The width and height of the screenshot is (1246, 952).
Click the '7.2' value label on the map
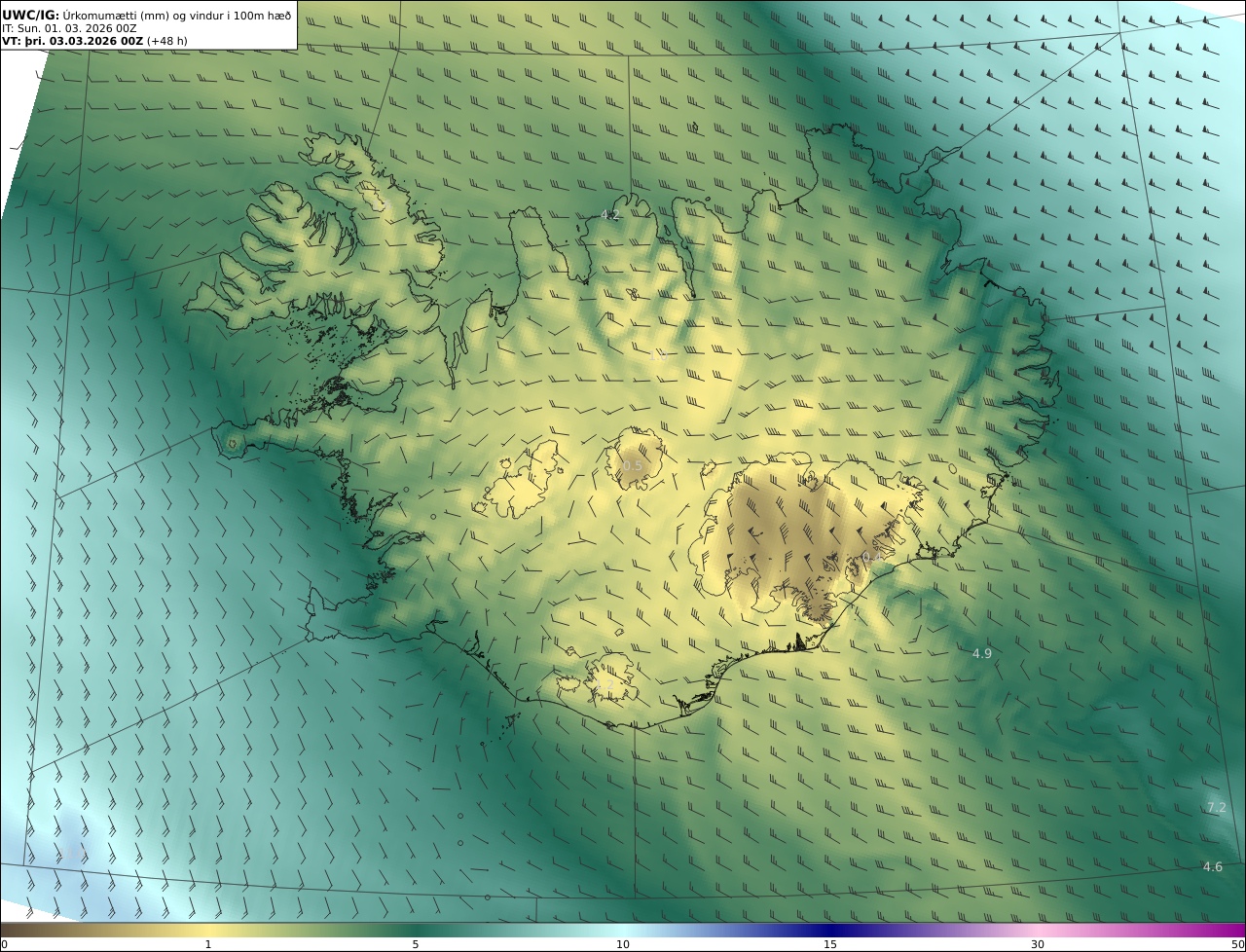tap(1217, 807)
